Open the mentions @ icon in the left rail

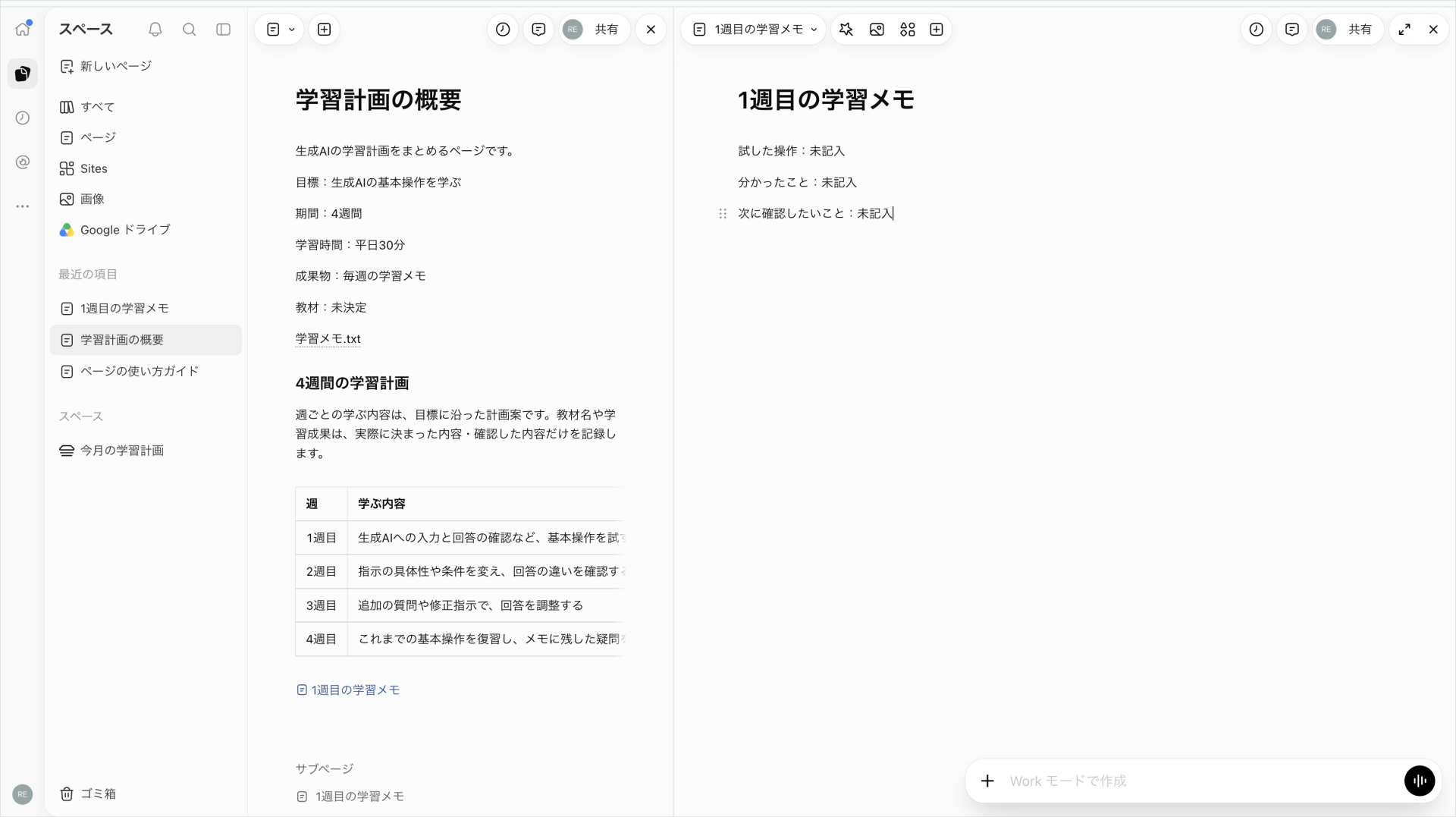point(23,162)
